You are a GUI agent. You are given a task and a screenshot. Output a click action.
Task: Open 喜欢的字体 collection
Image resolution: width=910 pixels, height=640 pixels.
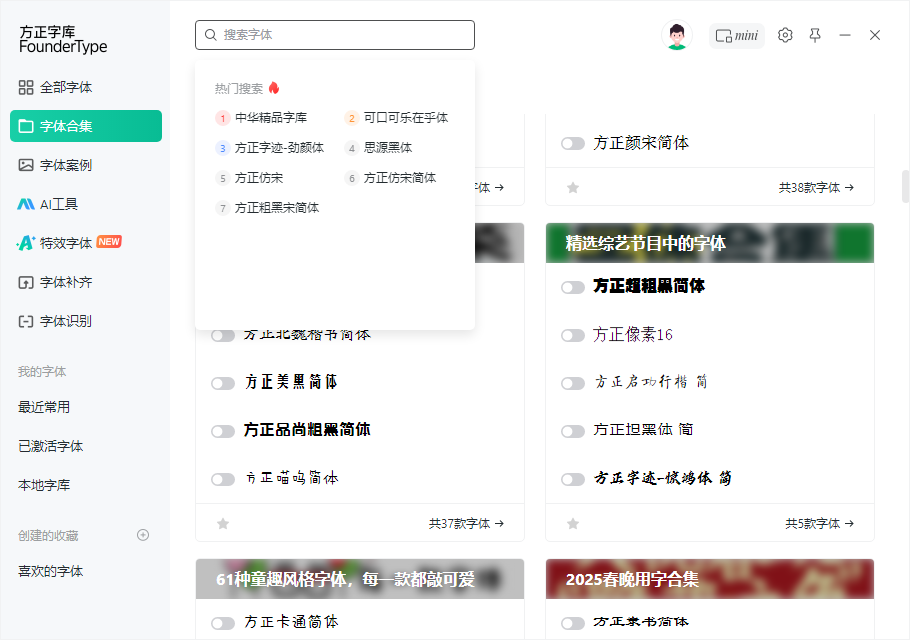coord(50,571)
